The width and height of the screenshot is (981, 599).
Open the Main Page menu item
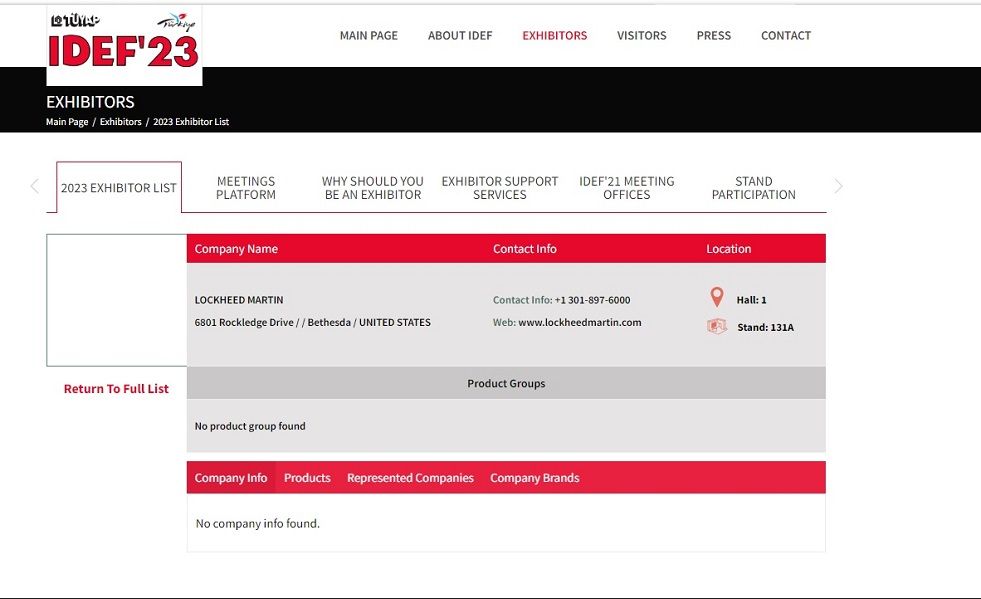pos(369,36)
